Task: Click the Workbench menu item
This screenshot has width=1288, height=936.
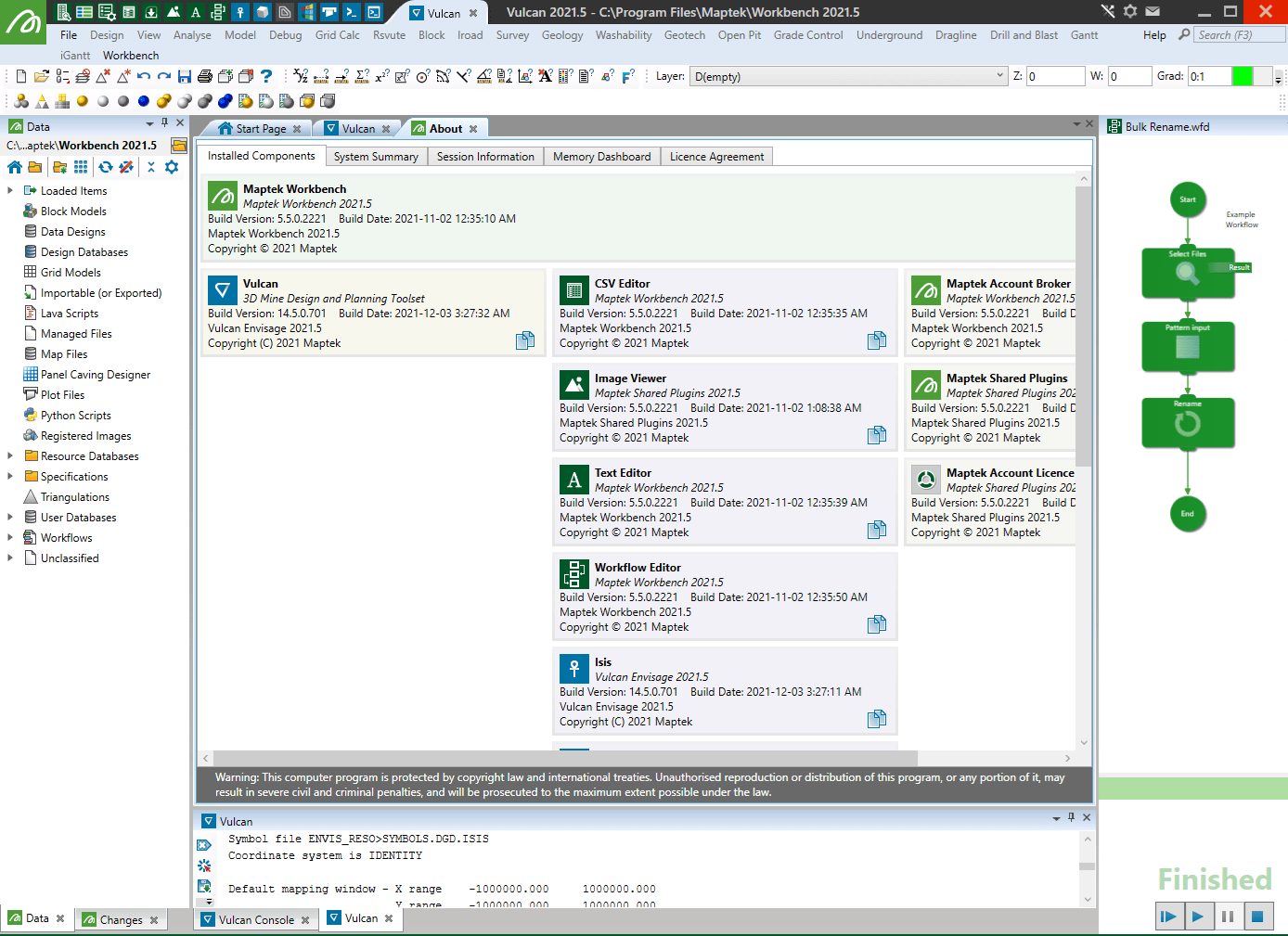Action: pos(131,56)
